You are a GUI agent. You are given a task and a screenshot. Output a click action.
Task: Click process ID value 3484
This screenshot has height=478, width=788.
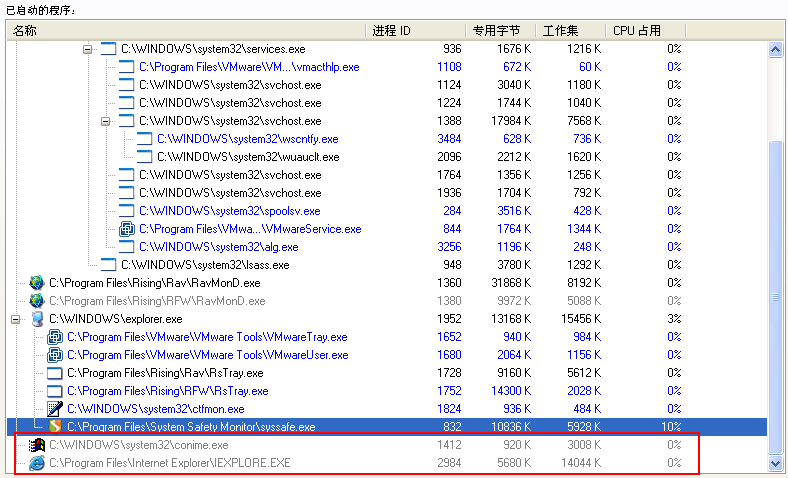[449, 139]
